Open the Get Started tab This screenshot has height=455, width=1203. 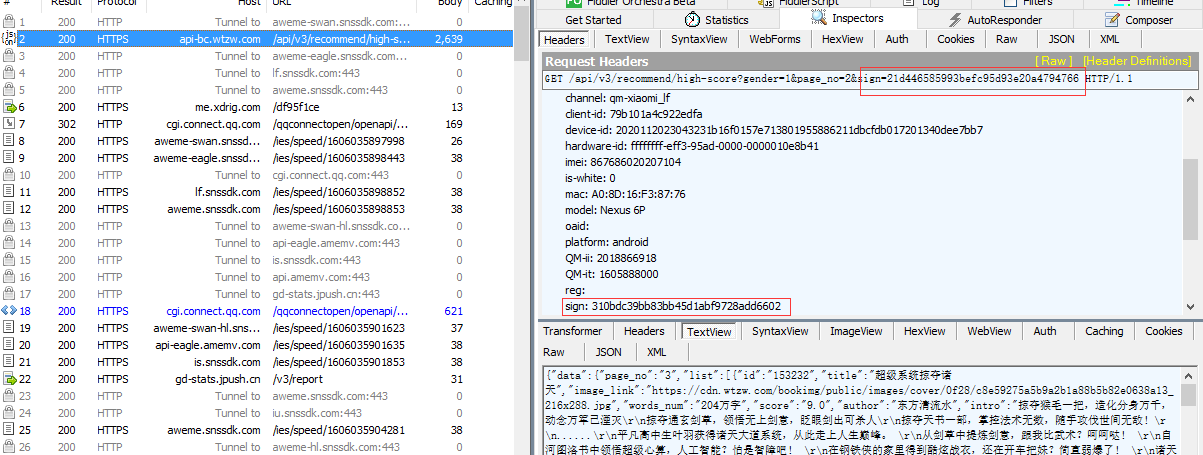point(593,19)
